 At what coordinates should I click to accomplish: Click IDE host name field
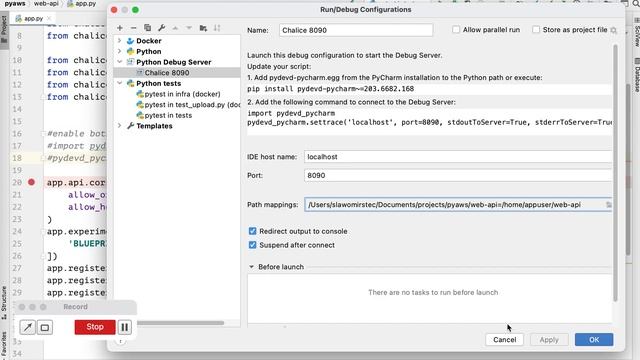(x=458, y=157)
